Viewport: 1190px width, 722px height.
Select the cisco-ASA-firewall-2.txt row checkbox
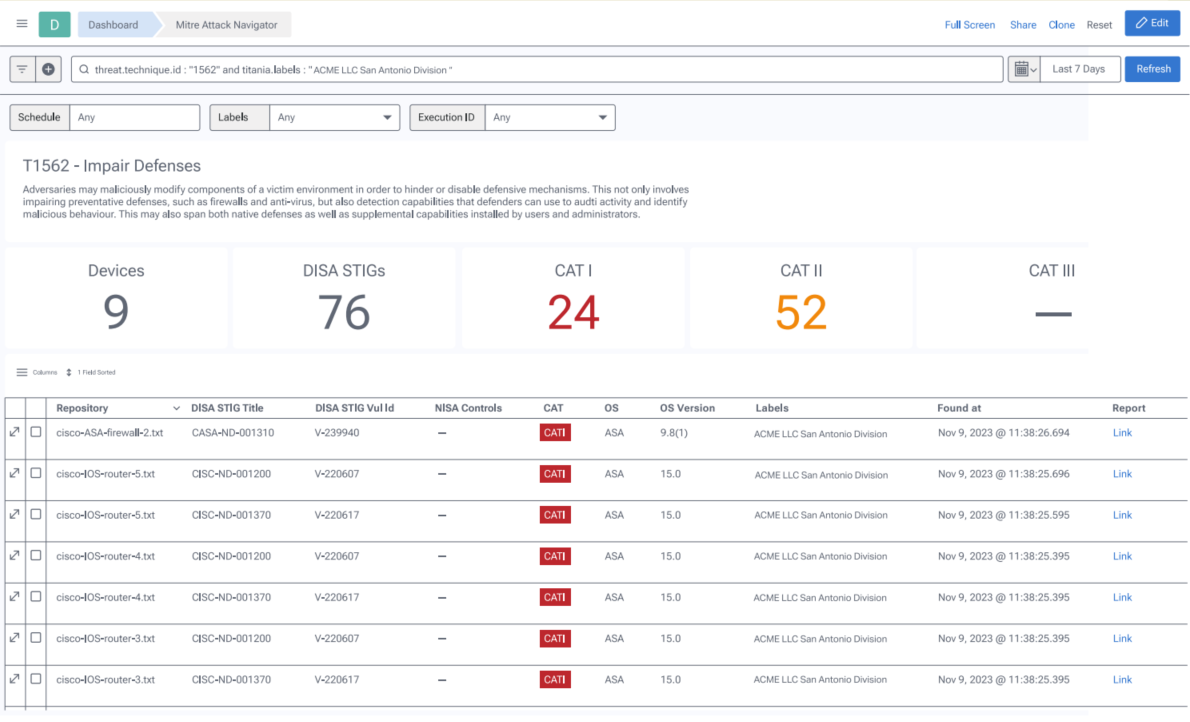36,432
